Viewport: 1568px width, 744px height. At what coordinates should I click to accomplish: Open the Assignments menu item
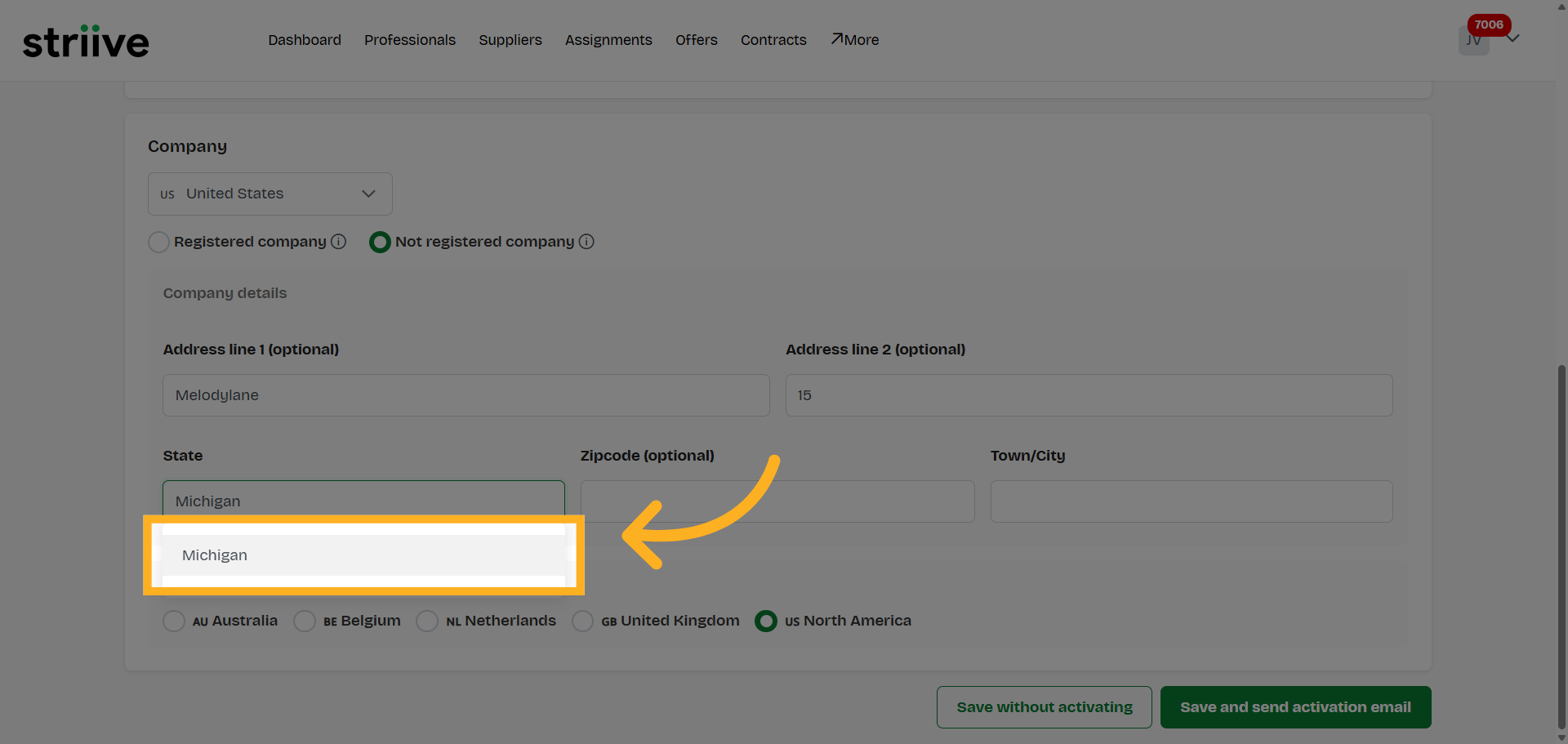click(x=608, y=40)
